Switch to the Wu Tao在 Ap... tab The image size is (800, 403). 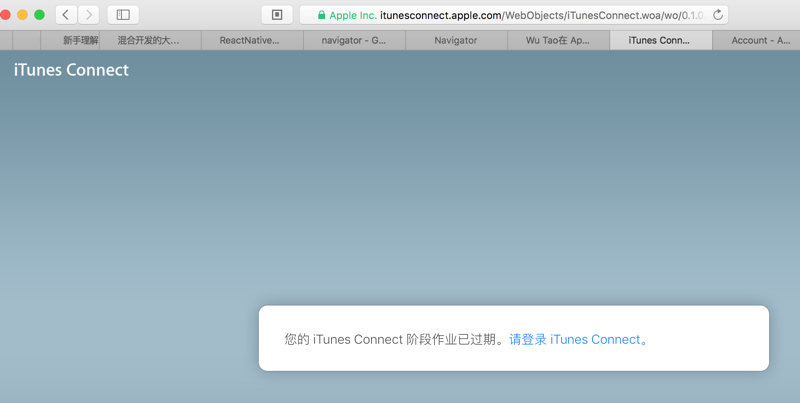[558, 40]
